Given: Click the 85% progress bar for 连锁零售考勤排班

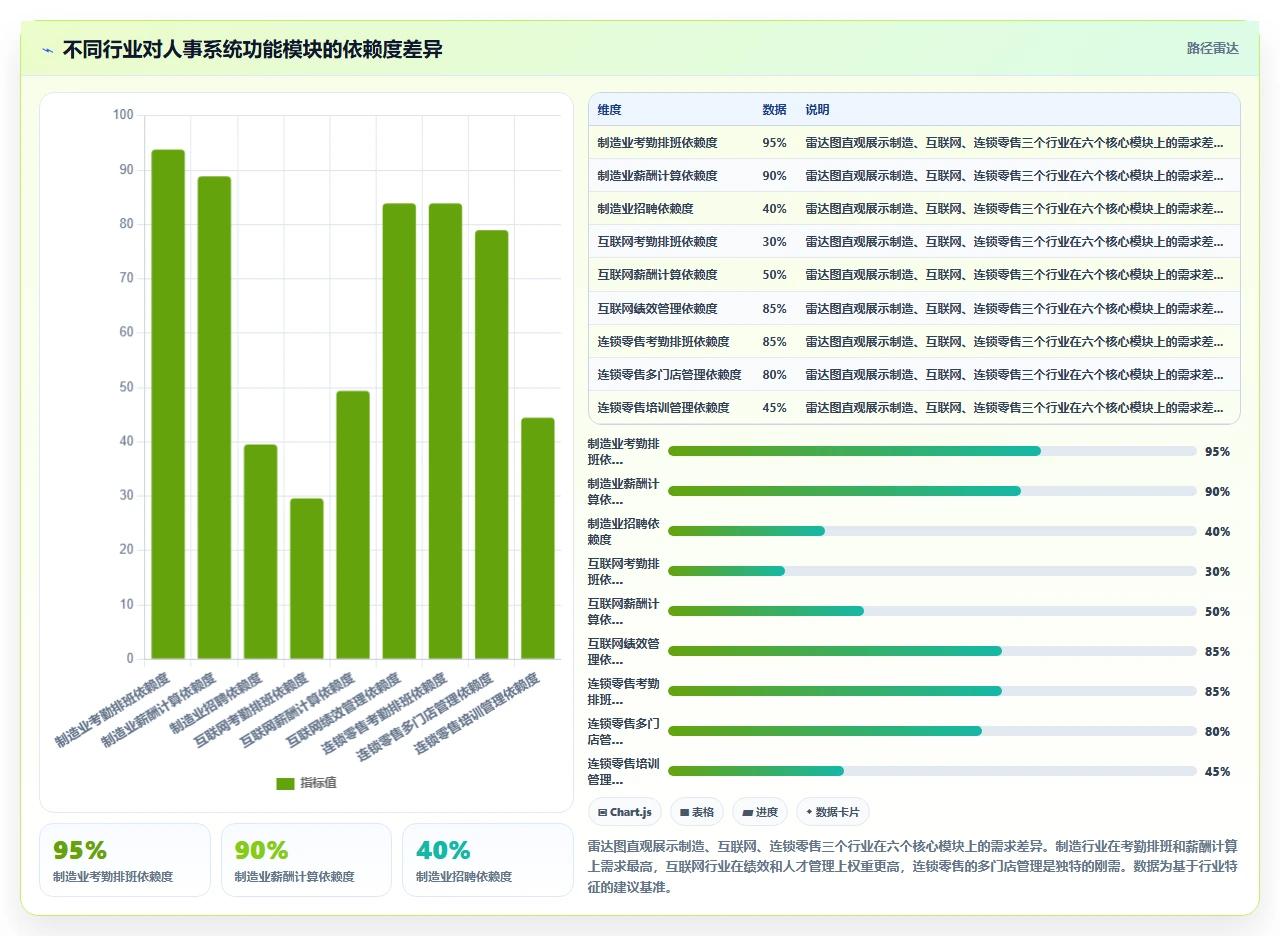Looking at the screenshot, I should click(x=932, y=691).
